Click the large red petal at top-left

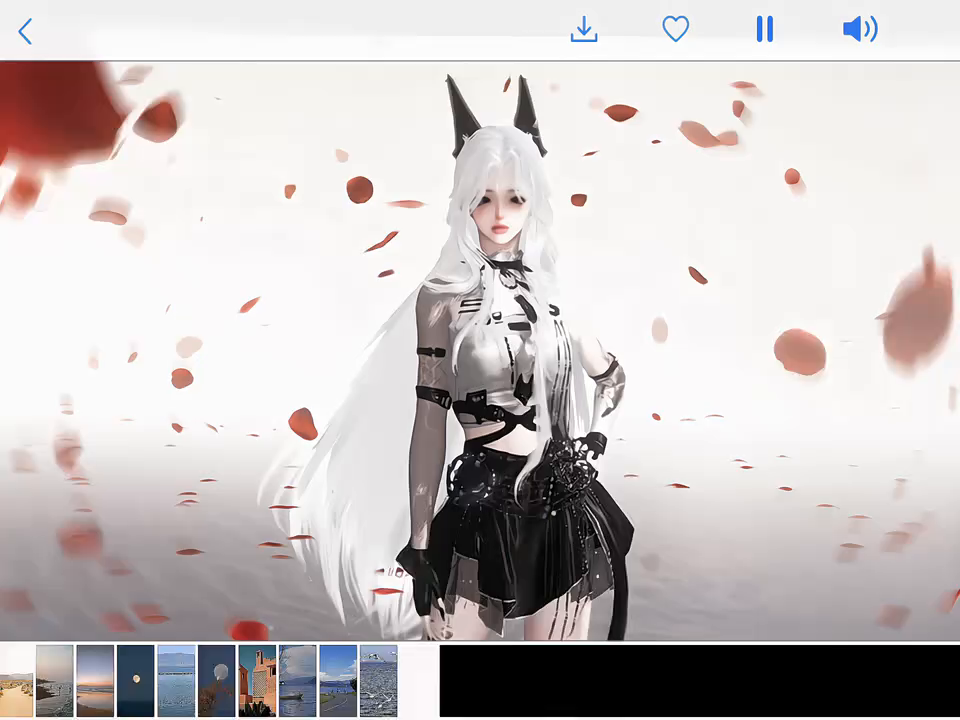click(x=55, y=110)
